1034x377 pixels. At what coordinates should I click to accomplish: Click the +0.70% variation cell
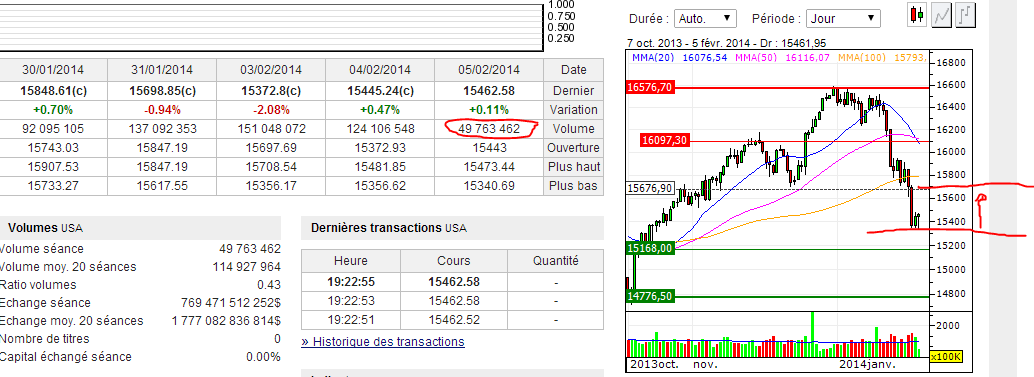[53, 110]
